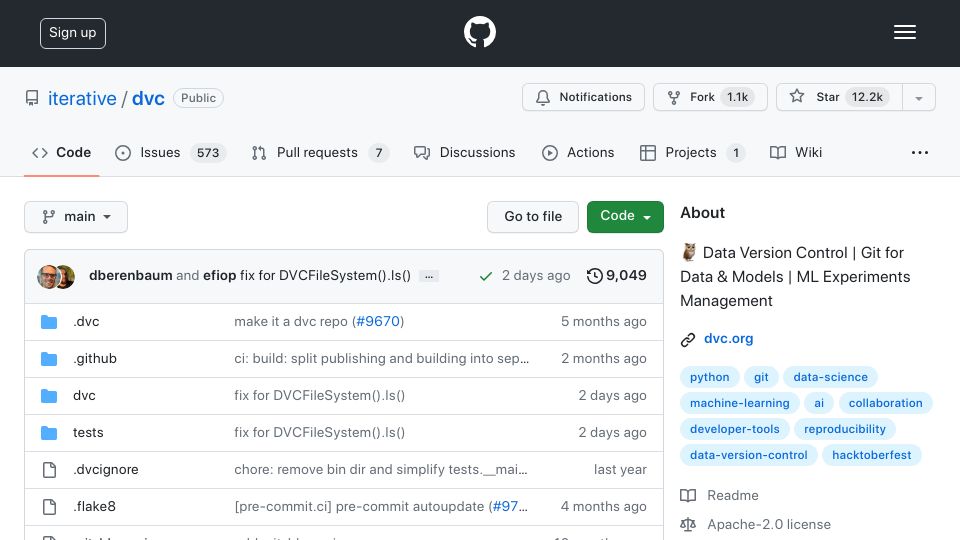The width and height of the screenshot is (960, 540).
Task: Open the Projects tab
Action: pos(691,152)
